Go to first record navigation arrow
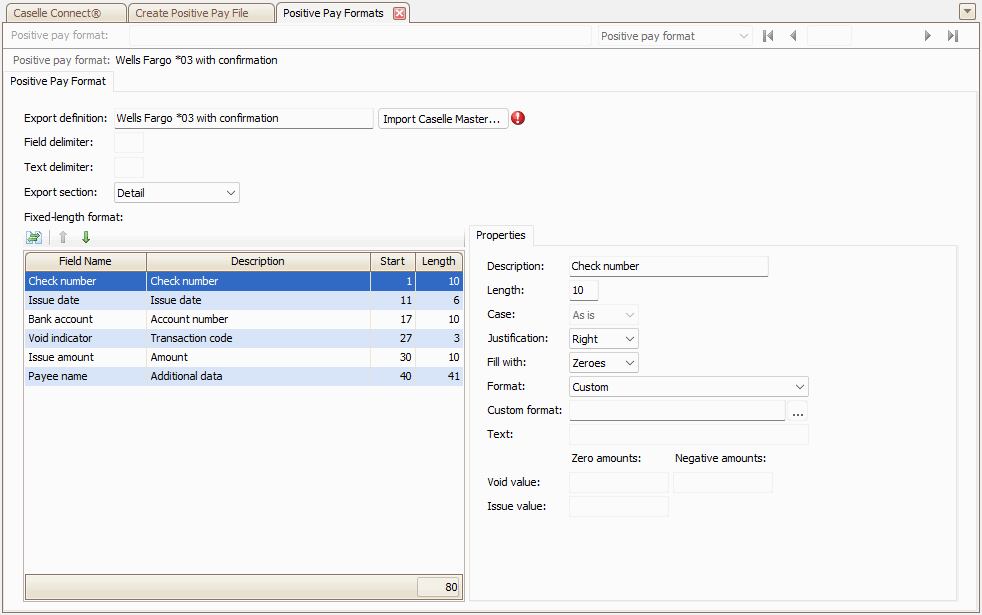982x615 pixels. point(768,36)
